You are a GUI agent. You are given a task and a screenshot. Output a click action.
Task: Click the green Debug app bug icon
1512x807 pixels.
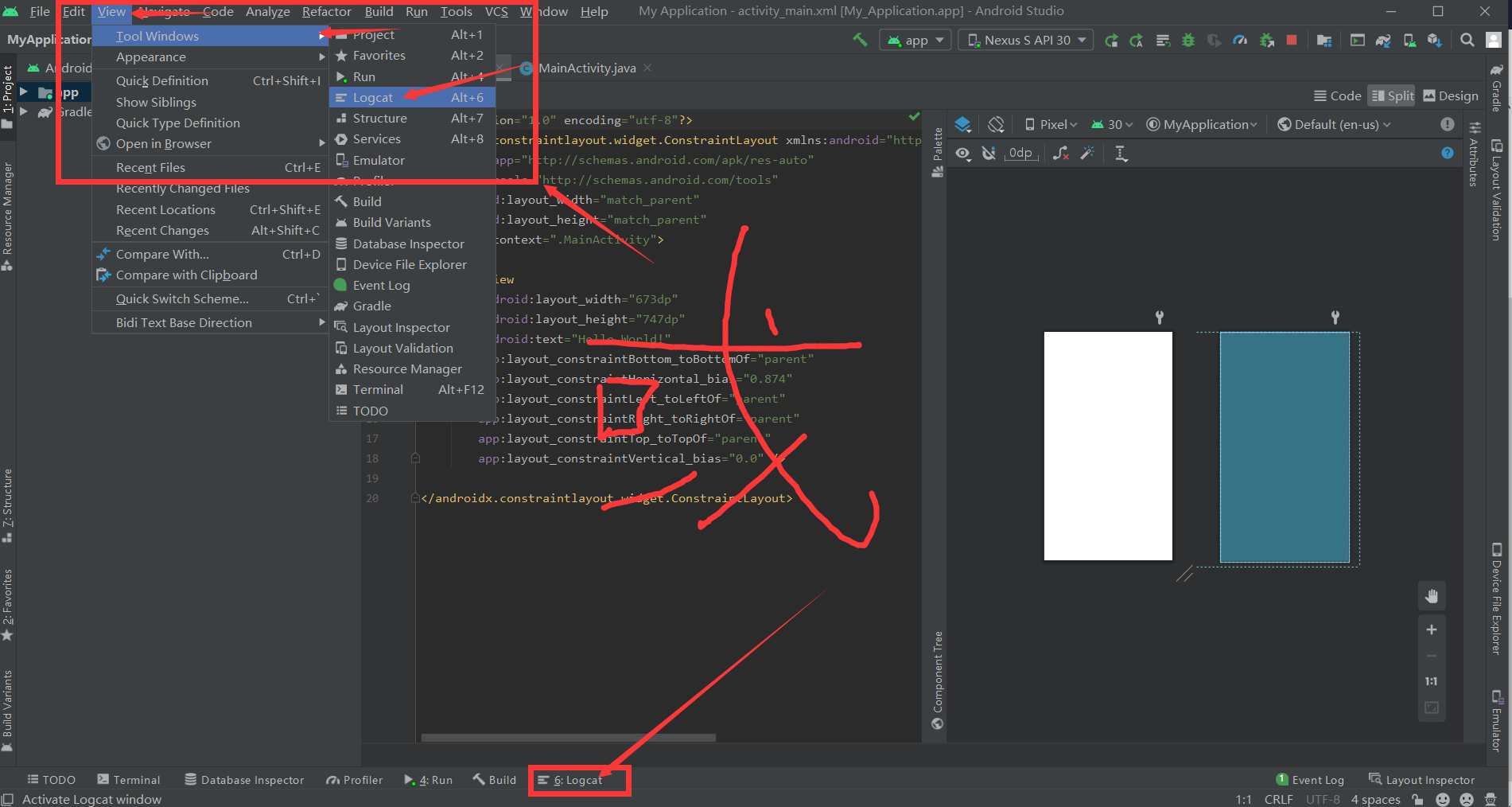1188,40
